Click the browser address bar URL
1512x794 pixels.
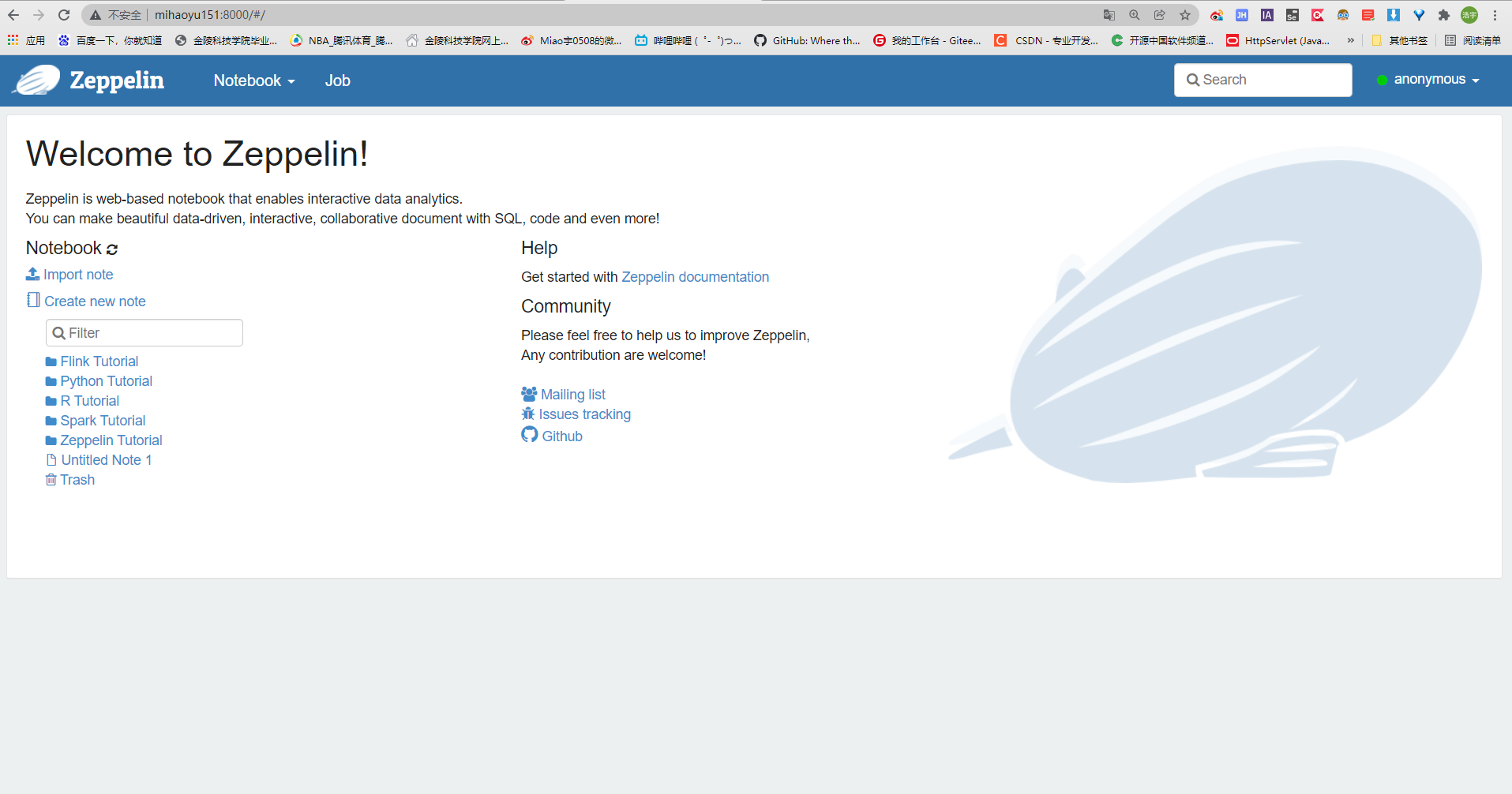point(210,15)
